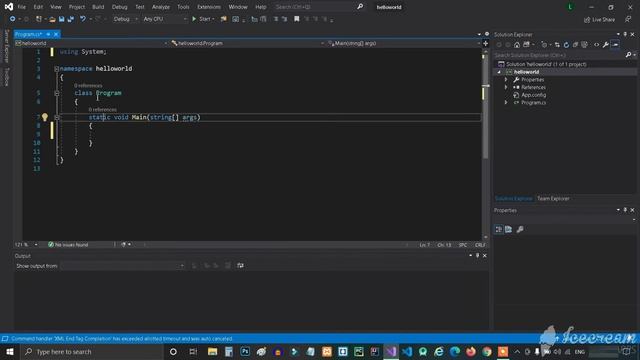Open the Extensions menu
Viewport: 640px width, 360px height.
tap(209, 7)
